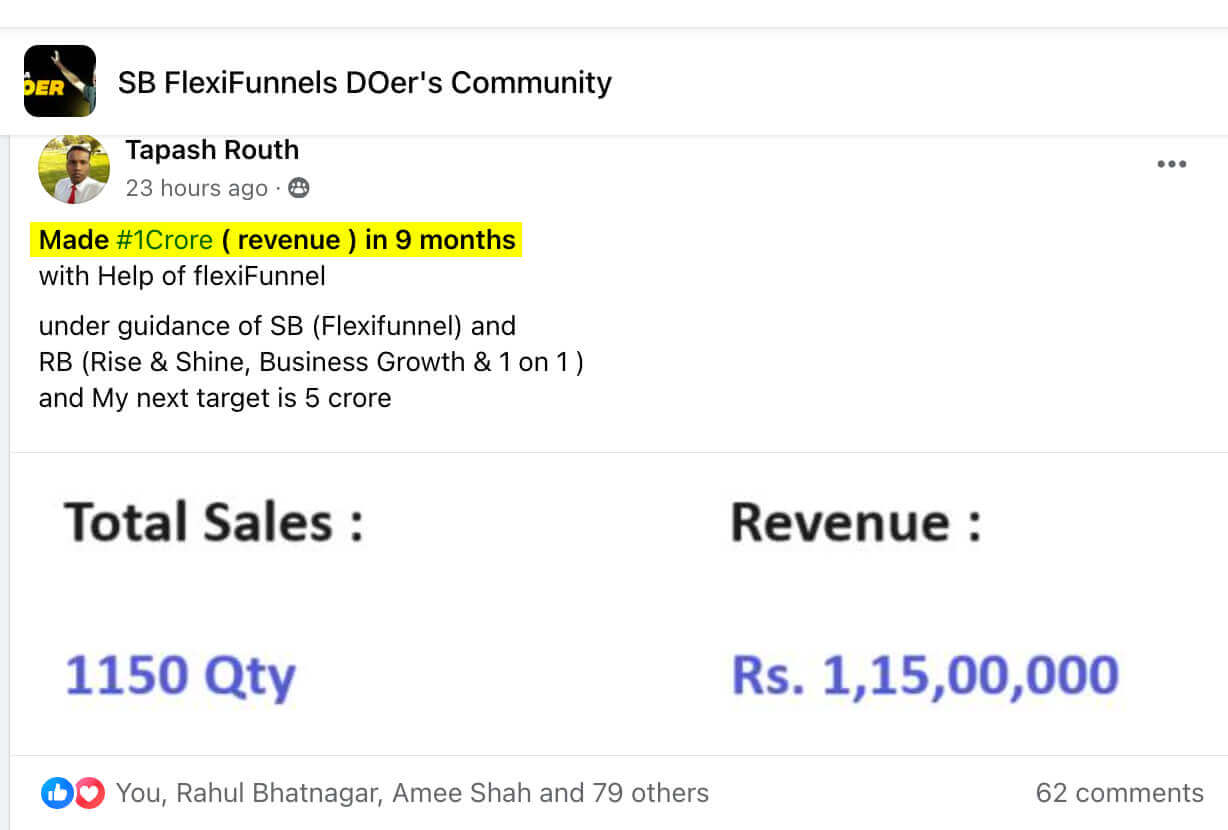Click the post author's profile picture
The image size is (1228, 830).
(x=73, y=169)
